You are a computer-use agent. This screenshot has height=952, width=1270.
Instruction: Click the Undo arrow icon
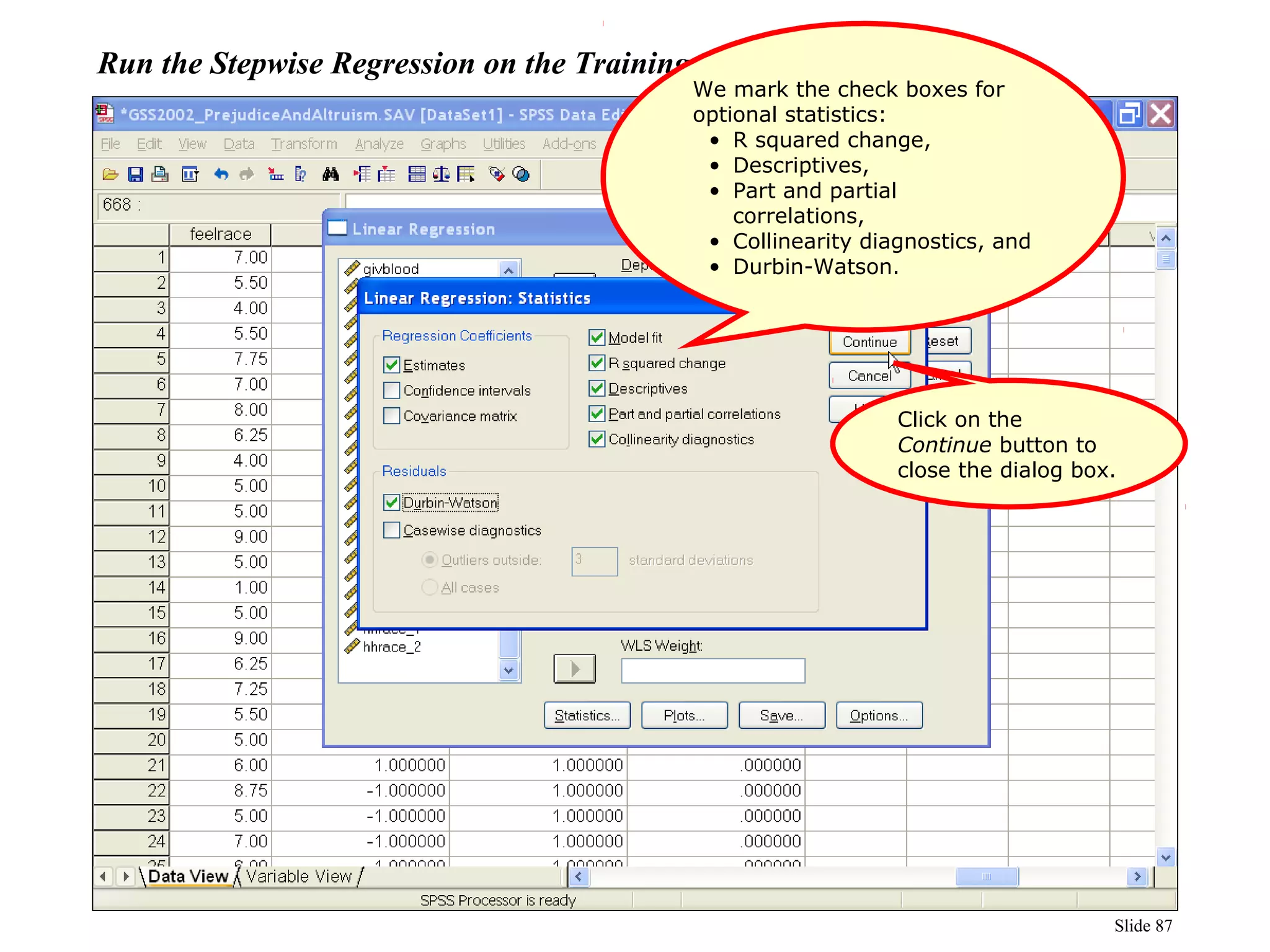[221, 175]
